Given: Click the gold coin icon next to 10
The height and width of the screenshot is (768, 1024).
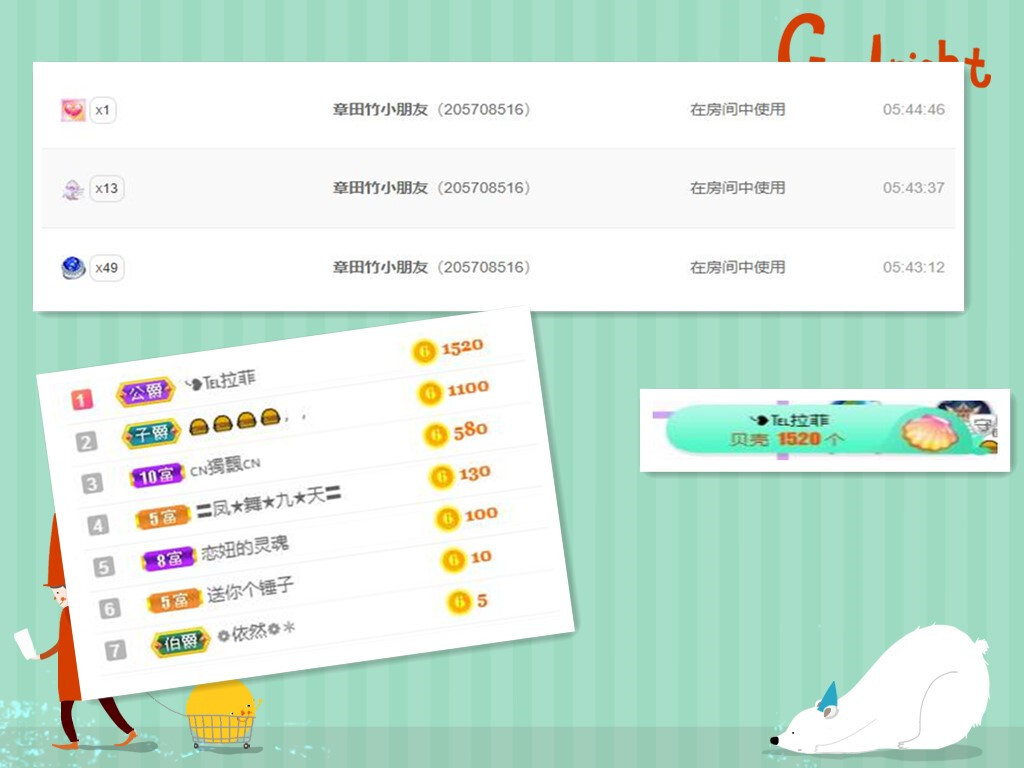Looking at the screenshot, I should (x=453, y=560).
